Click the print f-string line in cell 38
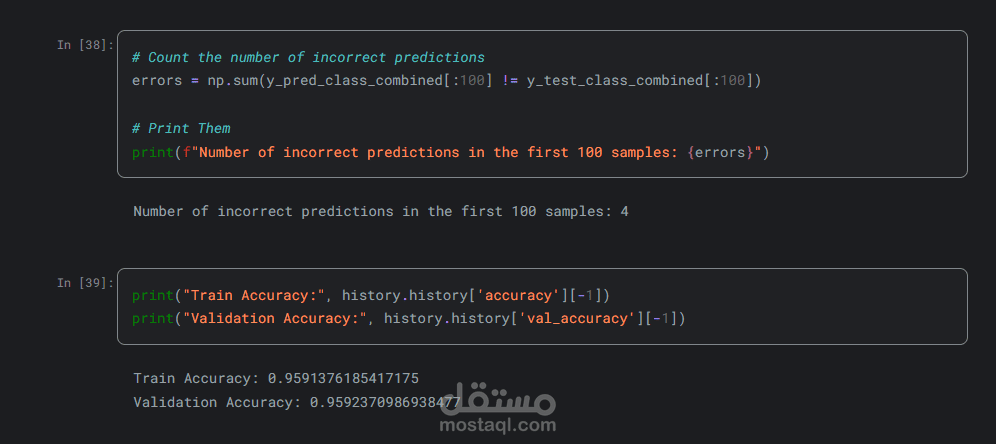The height and width of the screenshot is (444, 996). [x=450, y=152]
